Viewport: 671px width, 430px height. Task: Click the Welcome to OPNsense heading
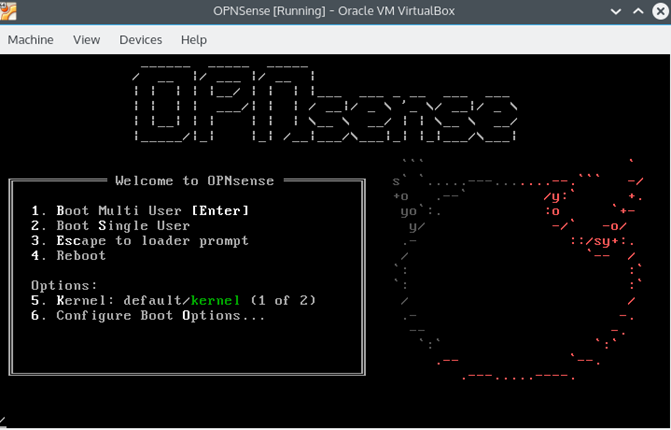point(194,181)
